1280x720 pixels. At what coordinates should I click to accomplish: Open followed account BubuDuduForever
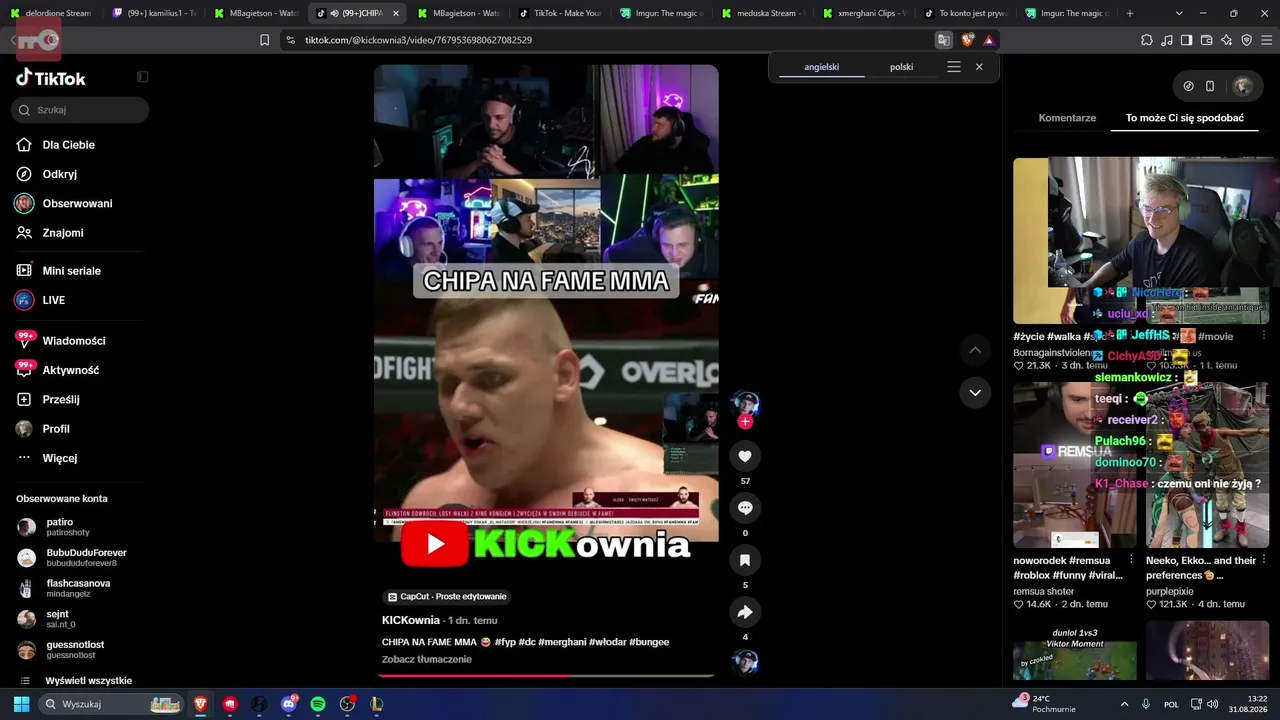pos(86,558)
